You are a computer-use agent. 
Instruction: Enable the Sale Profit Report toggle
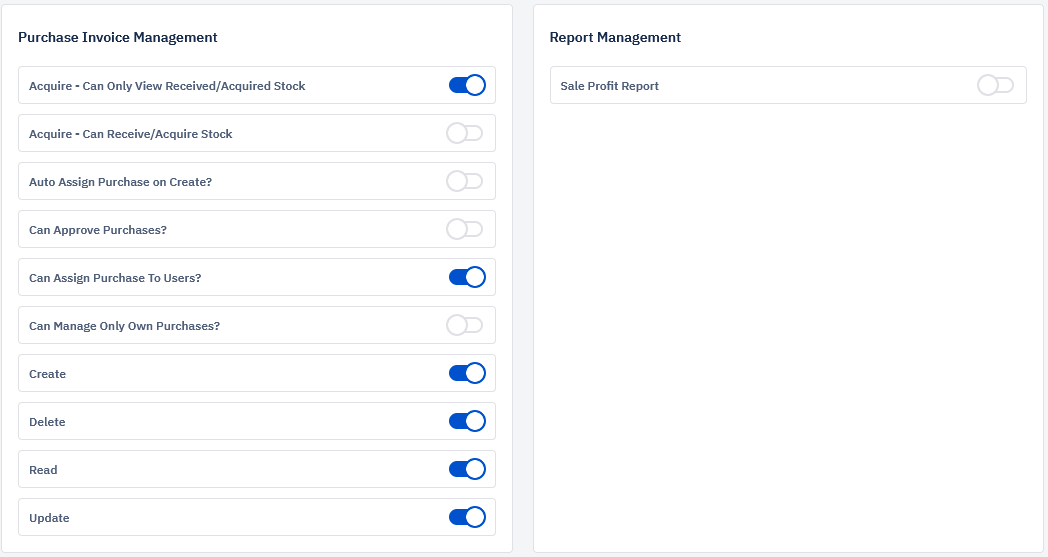coord(995,85)
